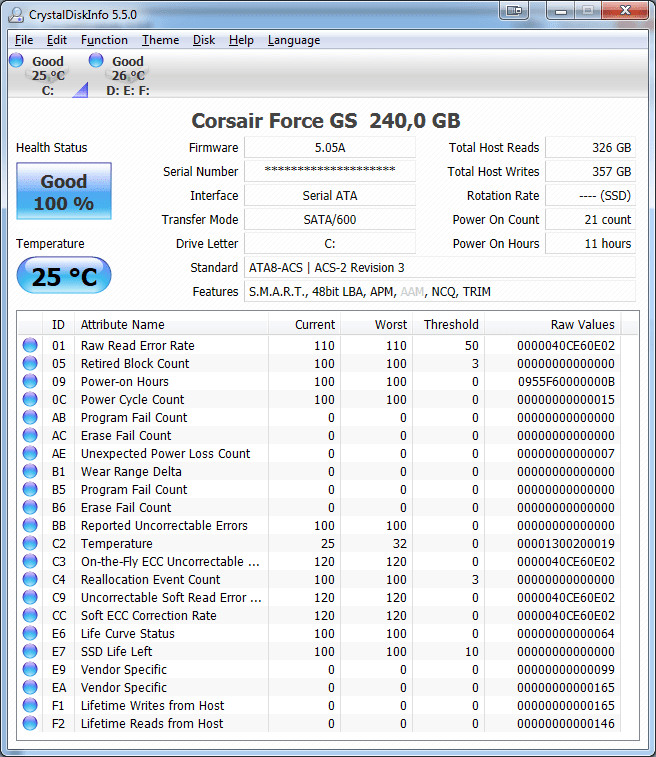
Task: Click raw value 00000000000146
Action: click(566, 723)
